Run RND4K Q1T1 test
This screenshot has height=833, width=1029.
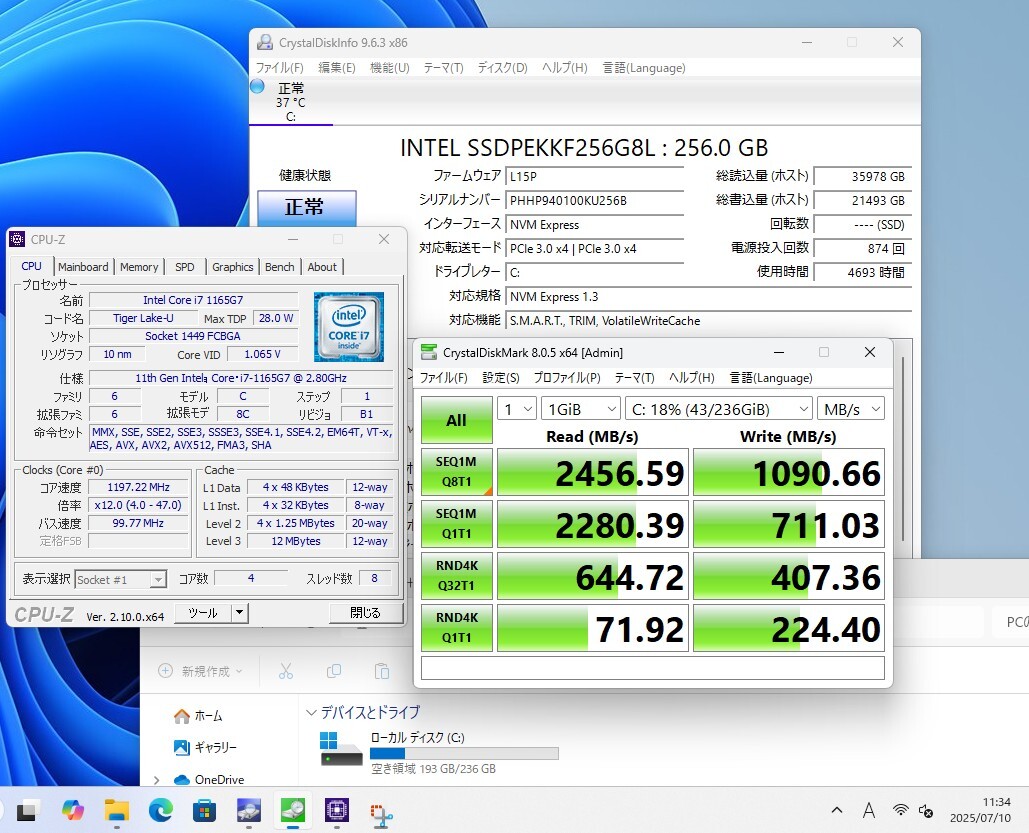(x=457, y=628)
